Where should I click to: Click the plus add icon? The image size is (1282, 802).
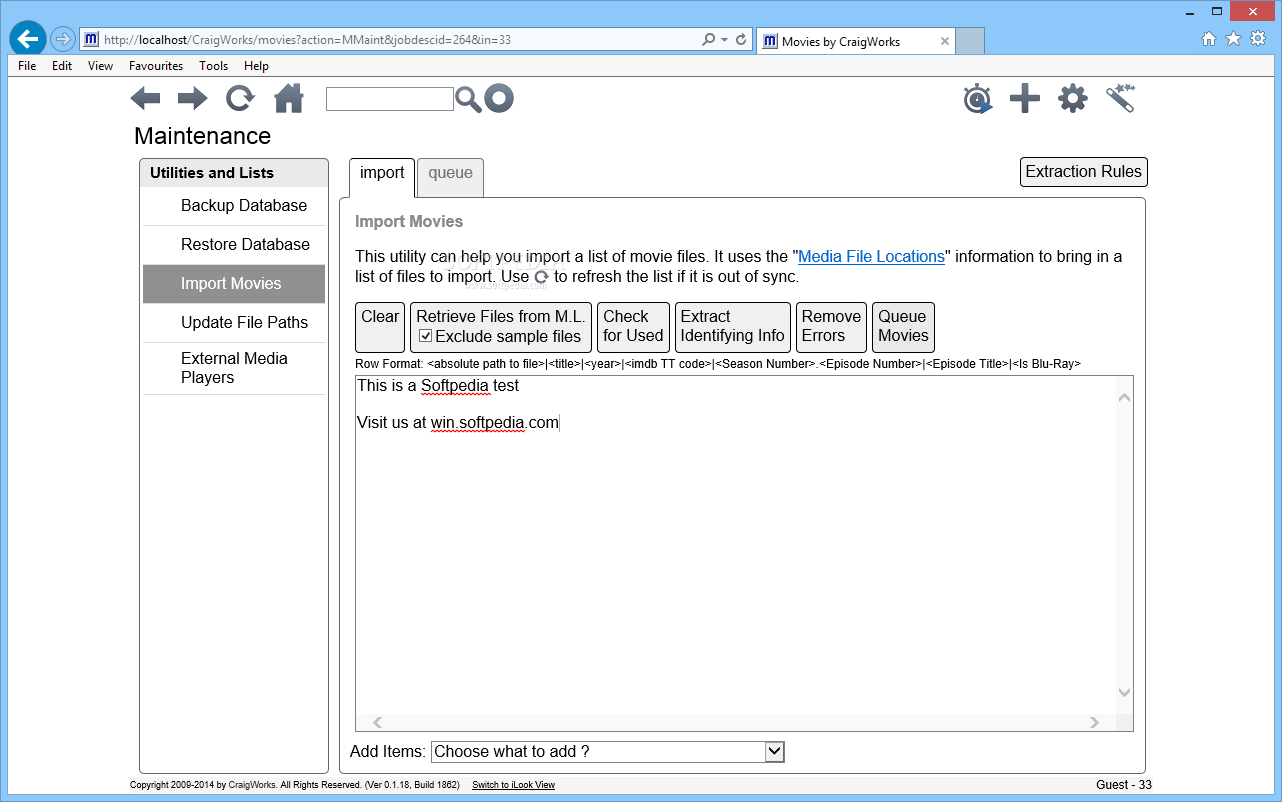pyautogui.click(x=1025, y=98)
